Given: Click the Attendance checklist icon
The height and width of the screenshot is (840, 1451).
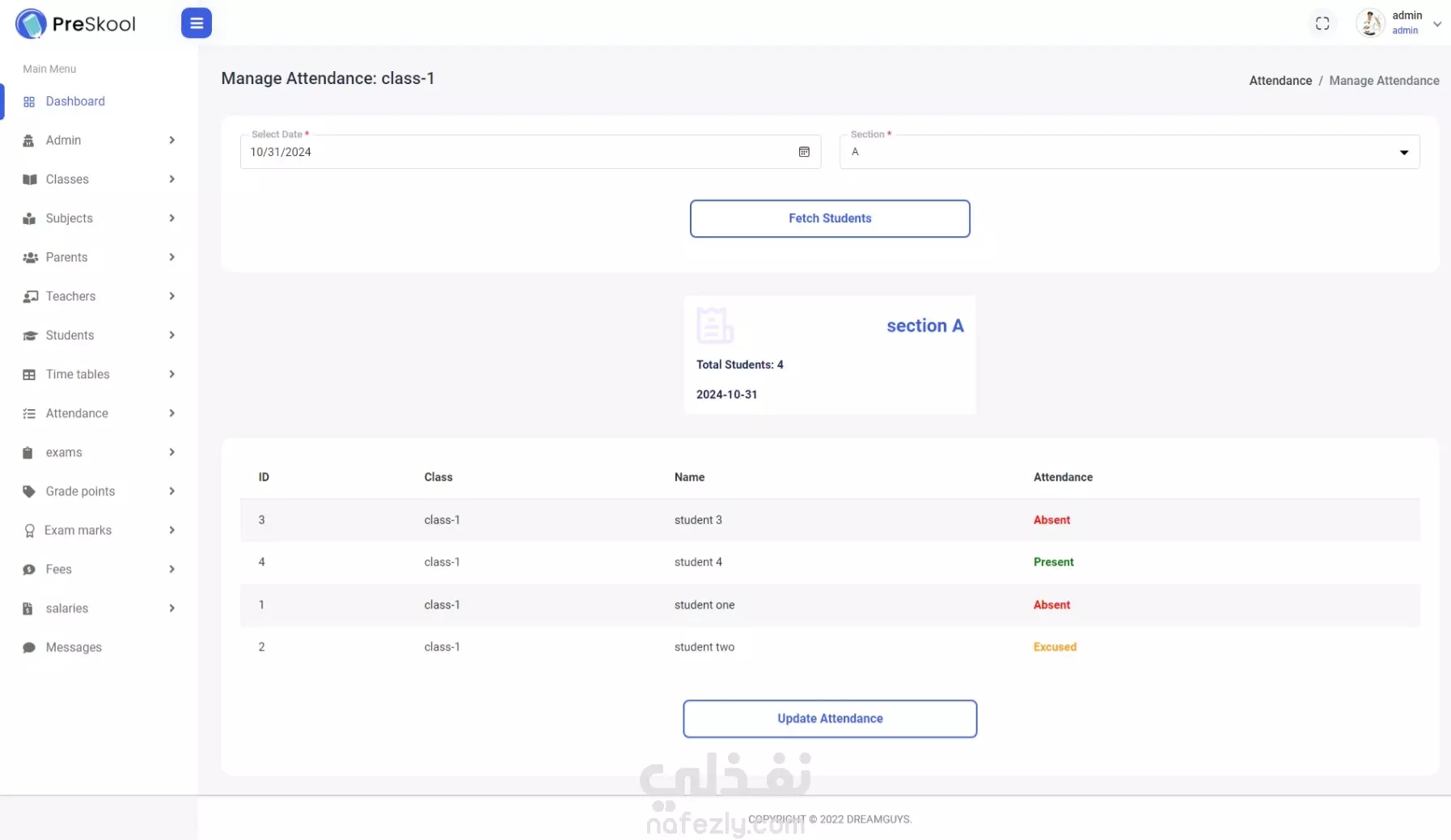Looking at the screenshot, I should coord(29,414).
